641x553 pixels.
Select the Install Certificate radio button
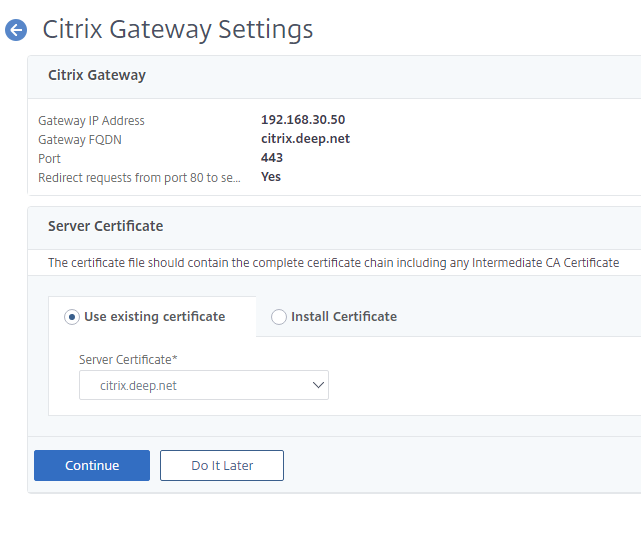click(x=279, y=317)
